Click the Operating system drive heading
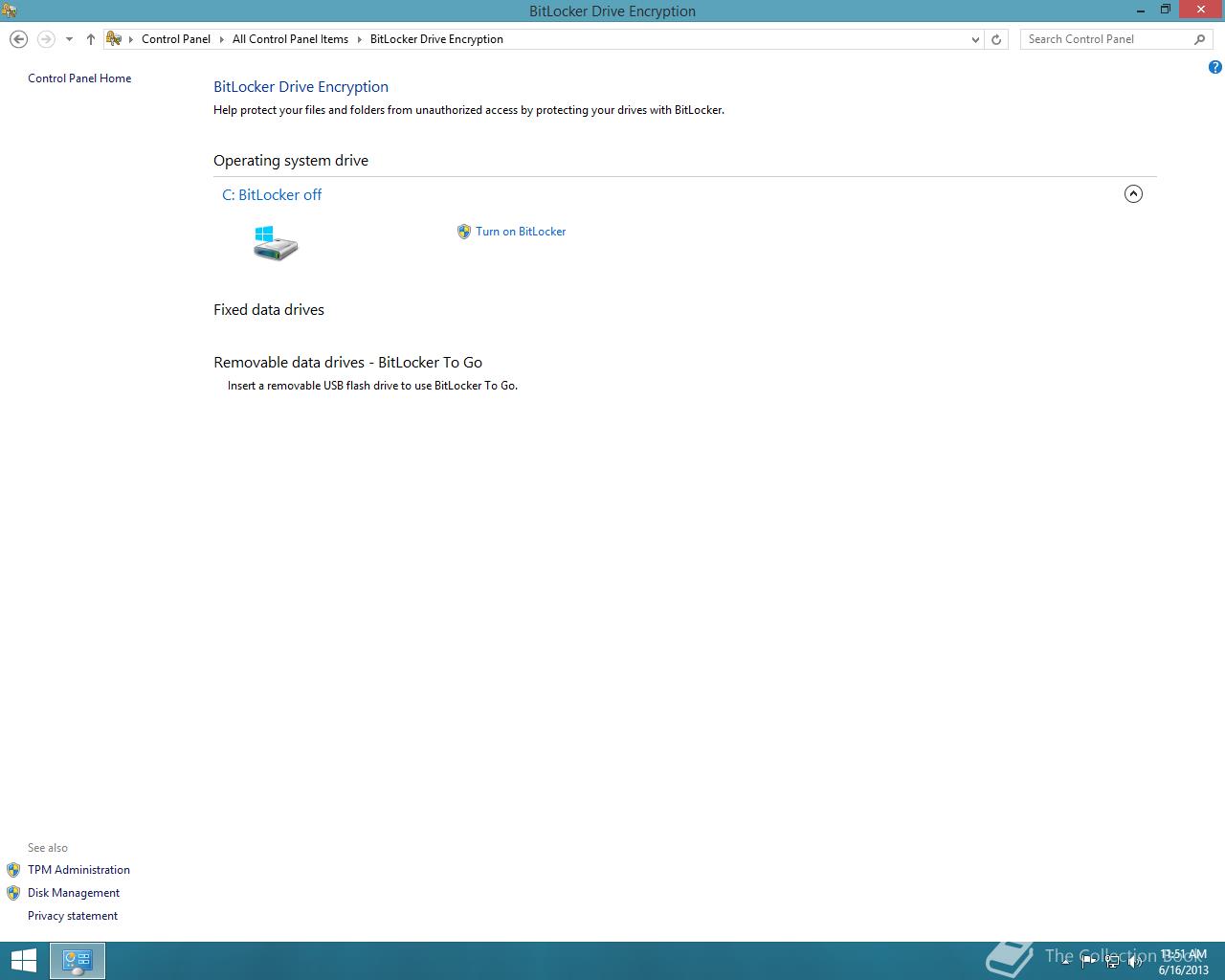1225x980 pixels. [x=291, y=161]
